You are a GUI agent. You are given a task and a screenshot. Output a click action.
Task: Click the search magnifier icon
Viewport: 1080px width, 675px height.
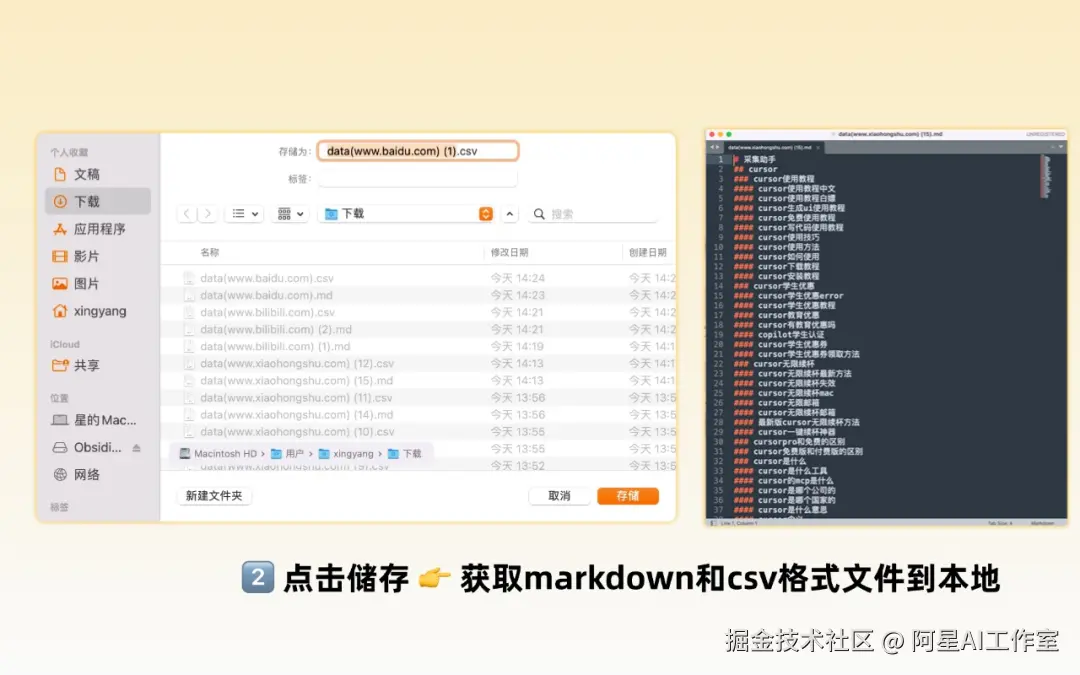539,214
